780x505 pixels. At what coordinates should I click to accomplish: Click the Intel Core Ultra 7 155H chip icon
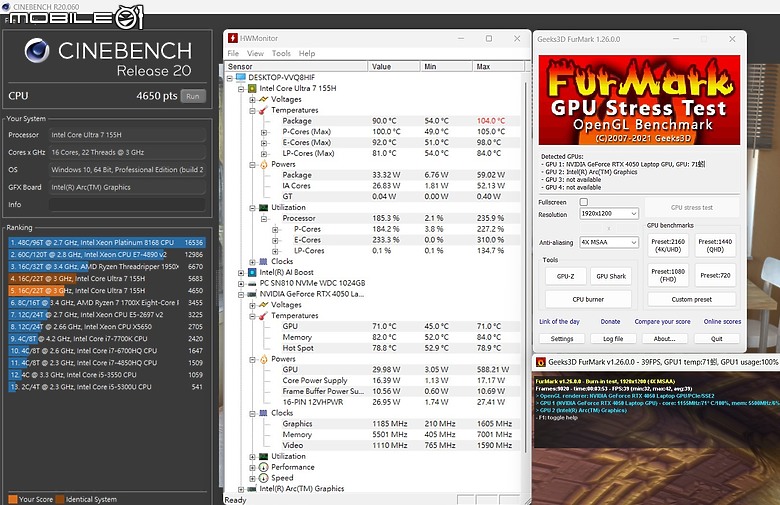point(252,89)
